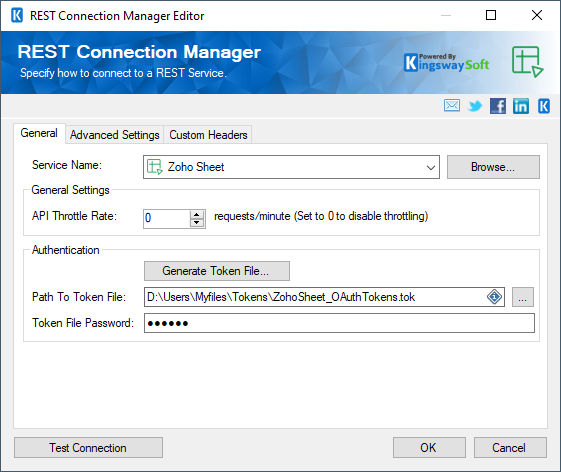Screen dimensions: 561x472
Task: Click the 'Token File Password:' label
Action: [83, 323]
